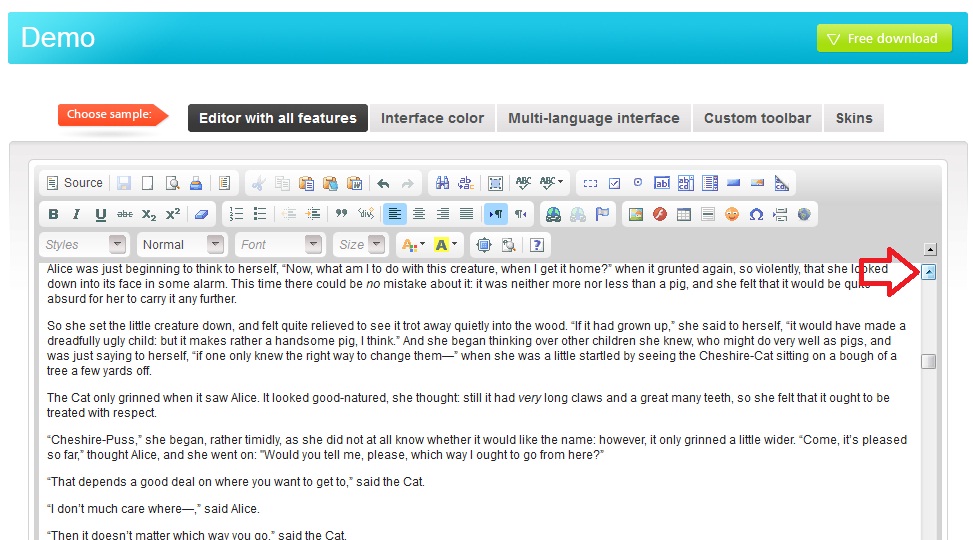The image size is (973, 540).
Task: Click the Source button
Action: 75,183
